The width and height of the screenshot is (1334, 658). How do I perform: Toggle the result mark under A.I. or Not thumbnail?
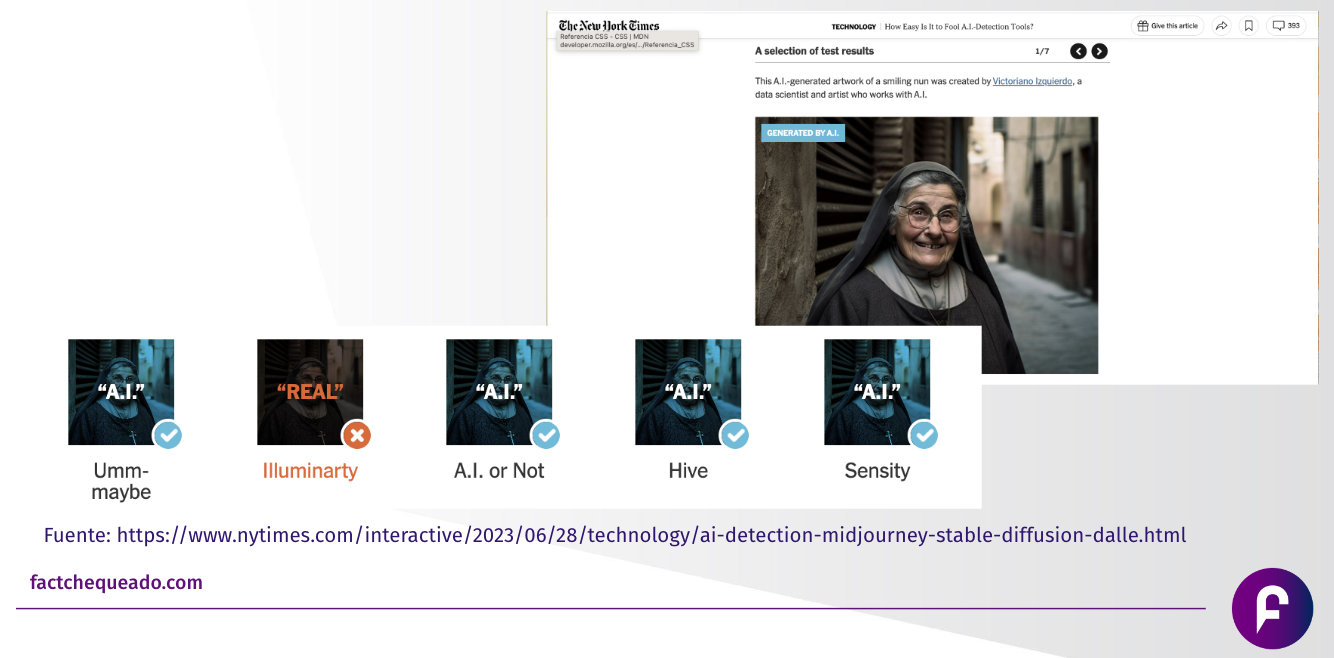point(546,436)
